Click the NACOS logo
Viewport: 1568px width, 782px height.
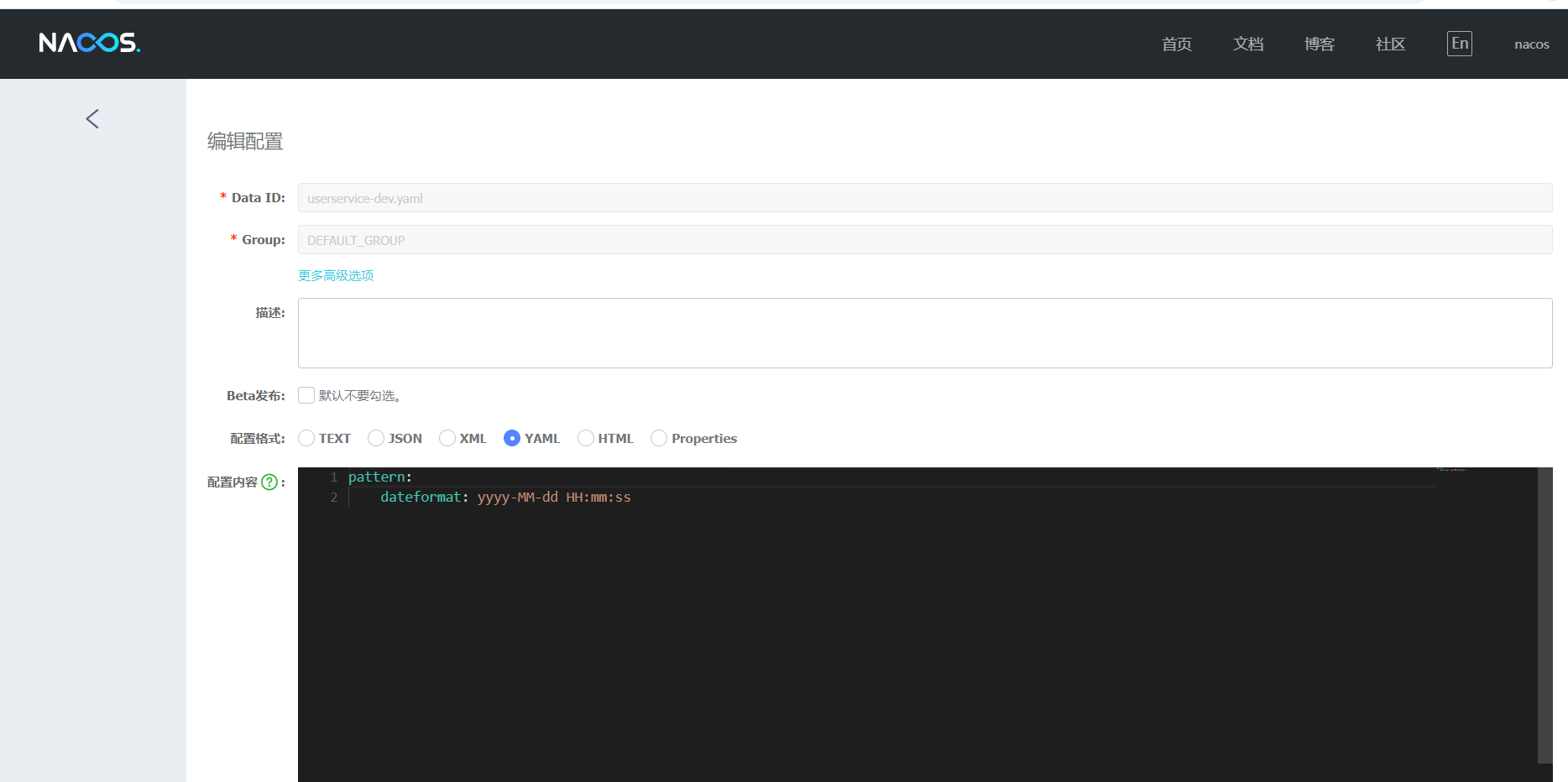click(89, 43)
